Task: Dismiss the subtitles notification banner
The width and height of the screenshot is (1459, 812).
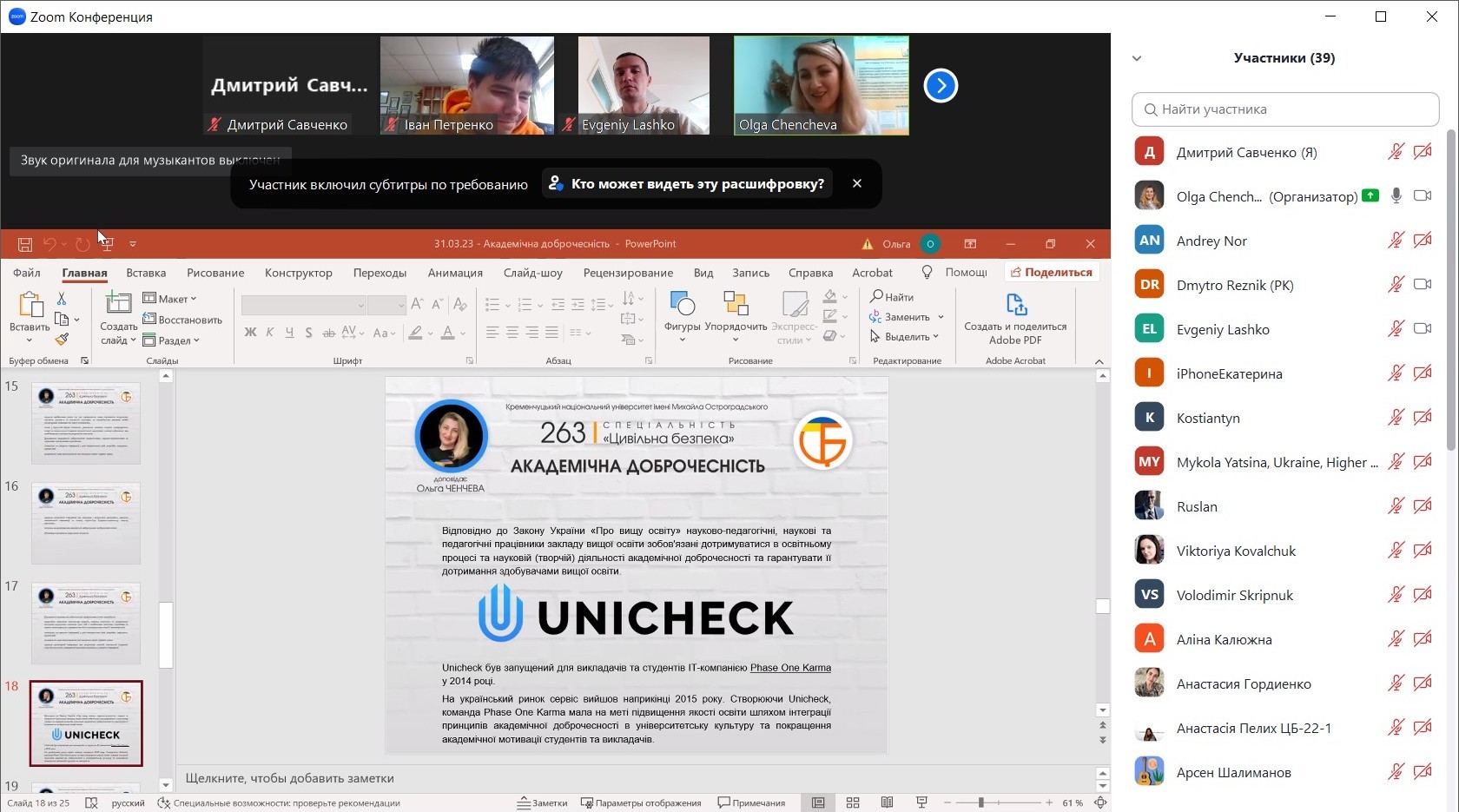Action: pyautogui.click(x=857, y=183)
